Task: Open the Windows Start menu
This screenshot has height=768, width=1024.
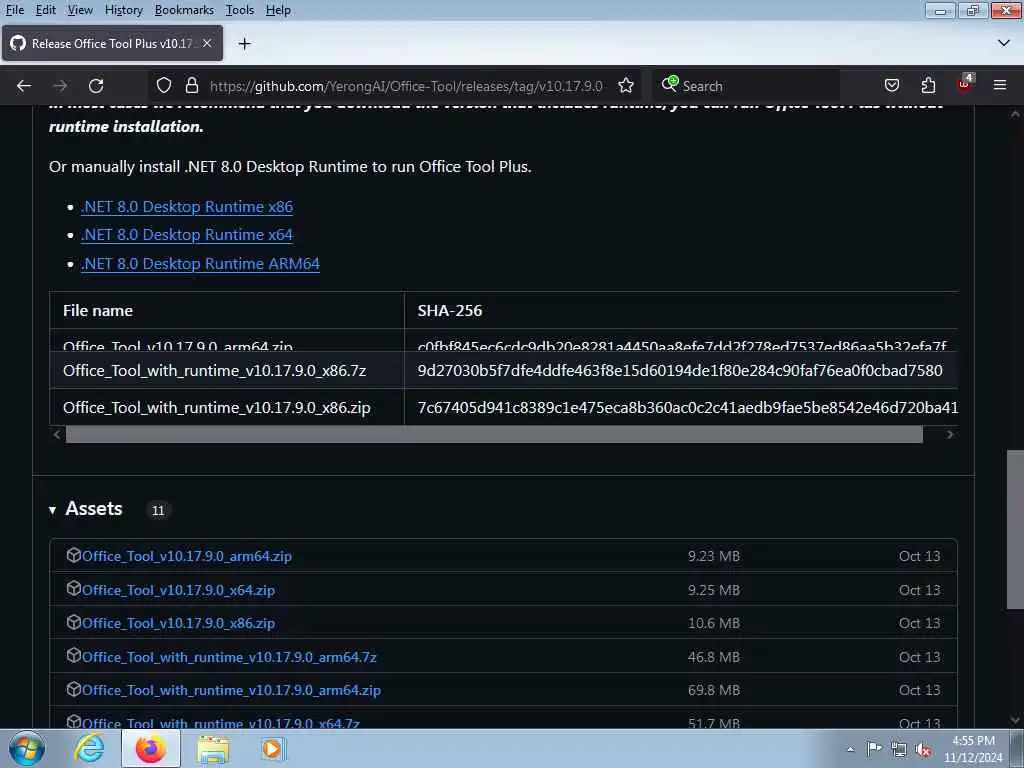Action: [x=27, y=748]
